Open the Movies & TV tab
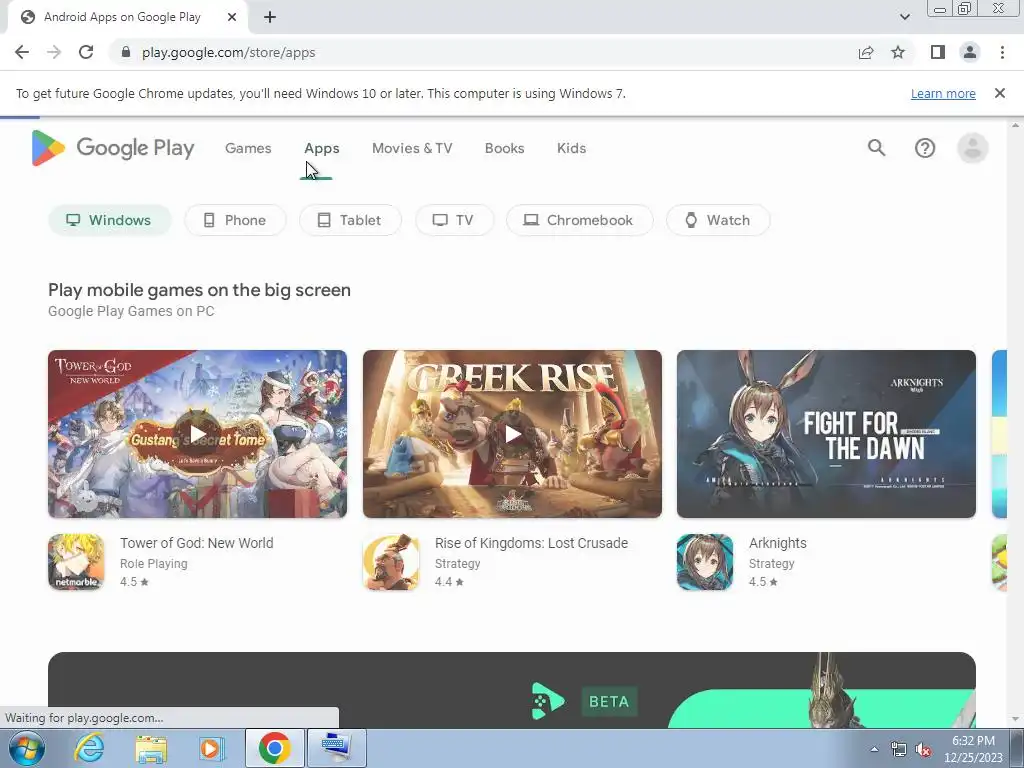This screenshot has width=1024, height=768. pyautogui.click(x=412, y=148)
